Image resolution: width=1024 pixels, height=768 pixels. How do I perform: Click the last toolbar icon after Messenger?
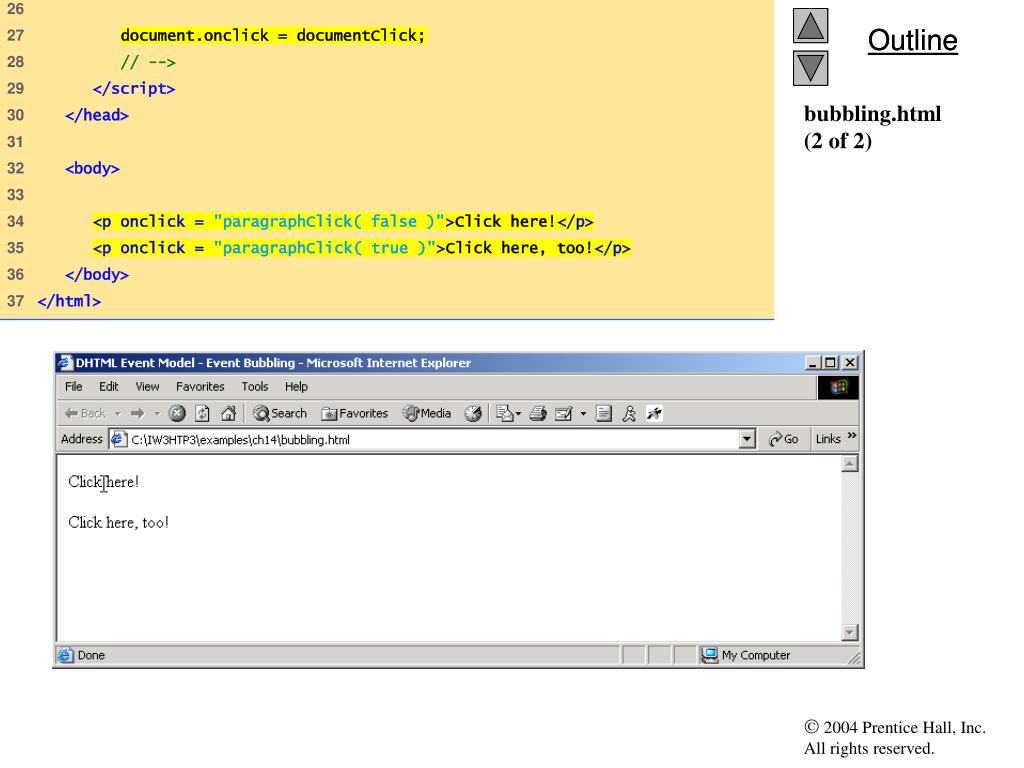point(654,413)
